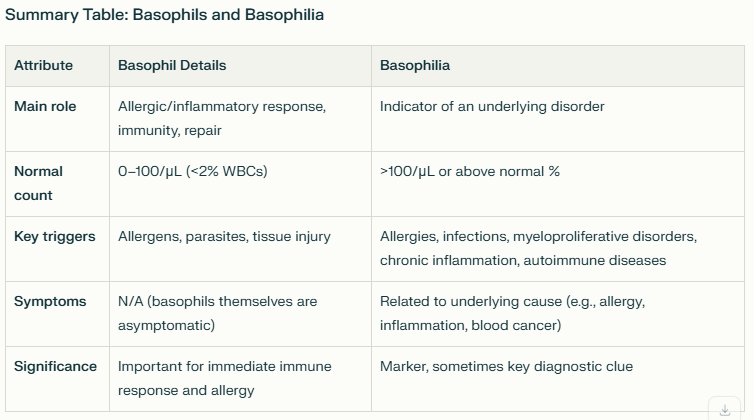This screenshot has width=754, height=420.
Task: Click the 'Basophilia' column header
Action: click(x=415, y=65)
